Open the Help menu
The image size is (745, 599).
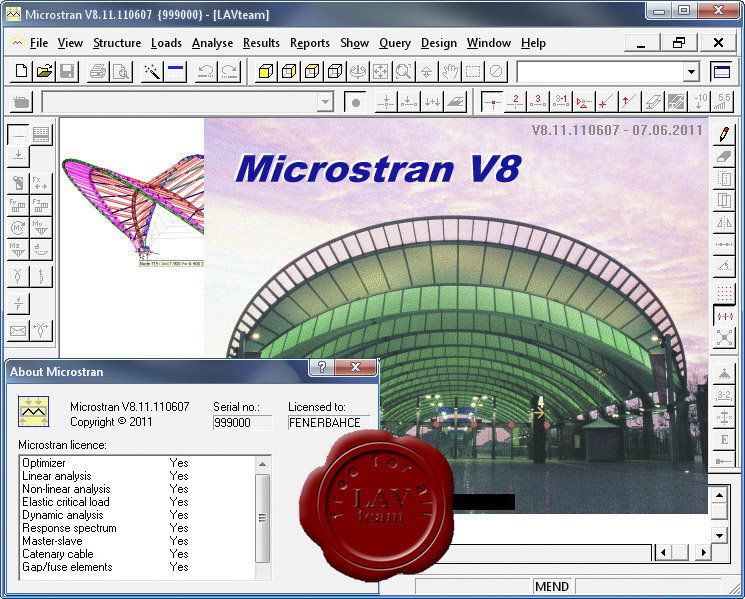[x=533, y=43]
